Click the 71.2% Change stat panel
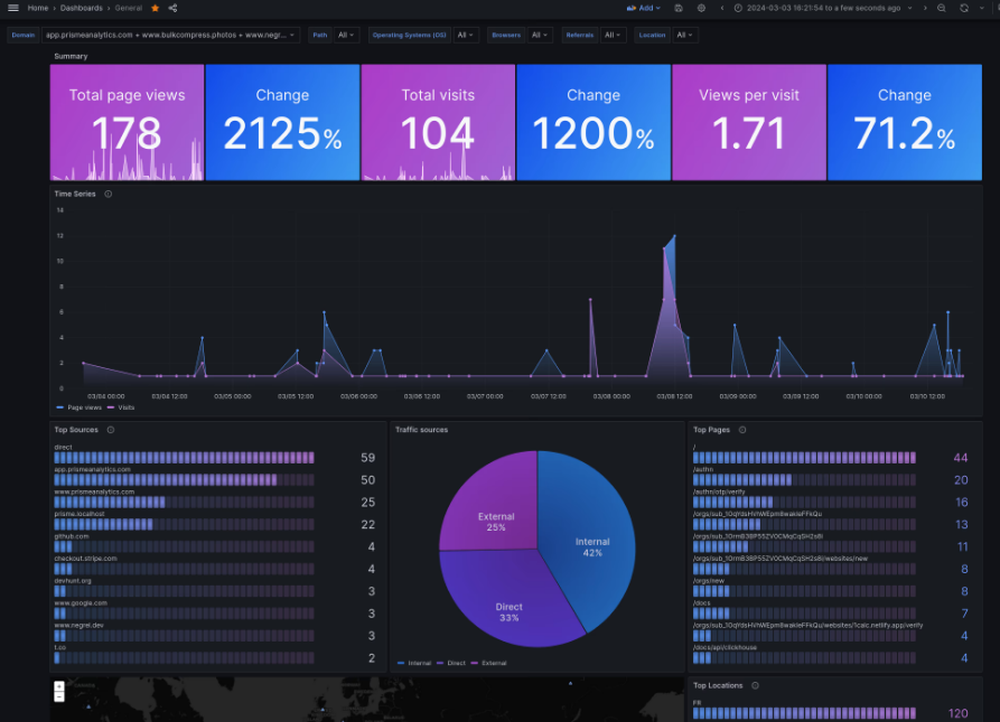 tap(904, 122)
